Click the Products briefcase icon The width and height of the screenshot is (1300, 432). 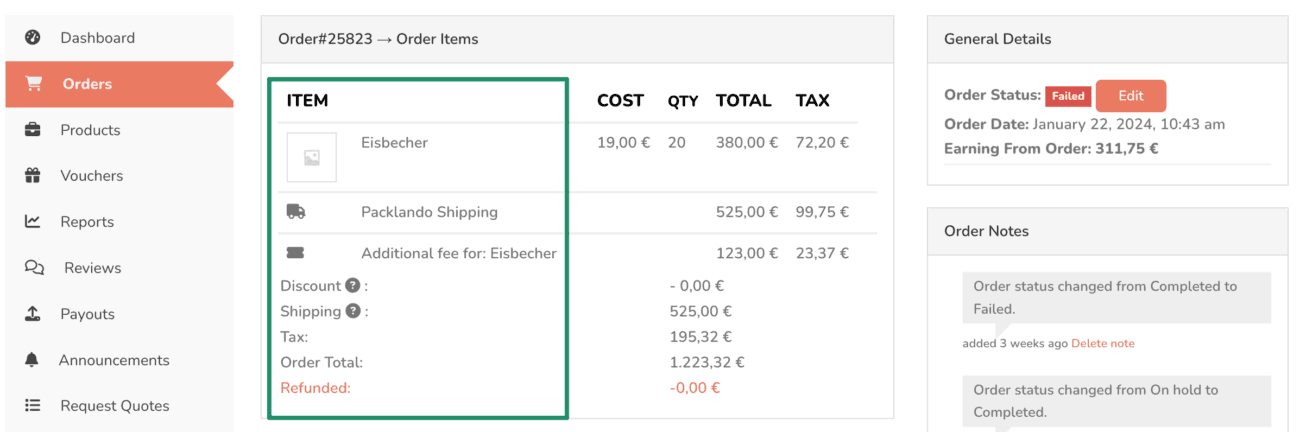[33, 130]
